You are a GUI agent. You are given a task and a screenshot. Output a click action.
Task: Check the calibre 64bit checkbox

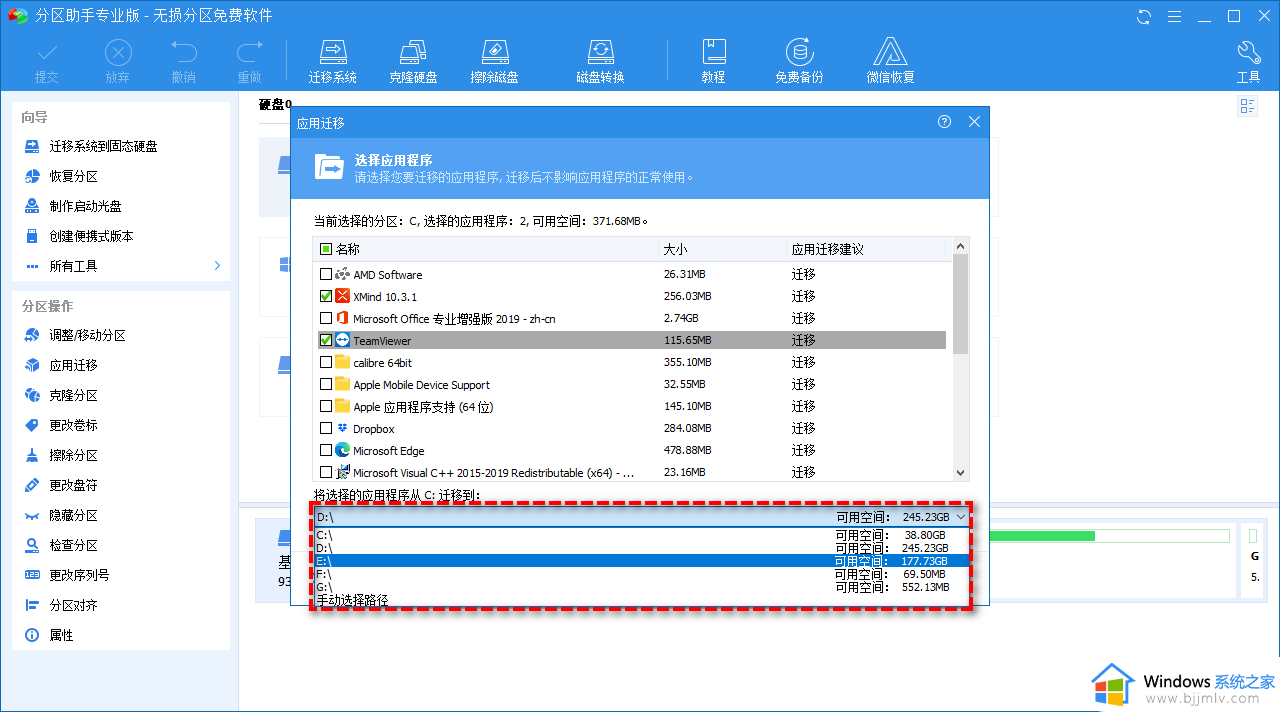pos(326,362)
